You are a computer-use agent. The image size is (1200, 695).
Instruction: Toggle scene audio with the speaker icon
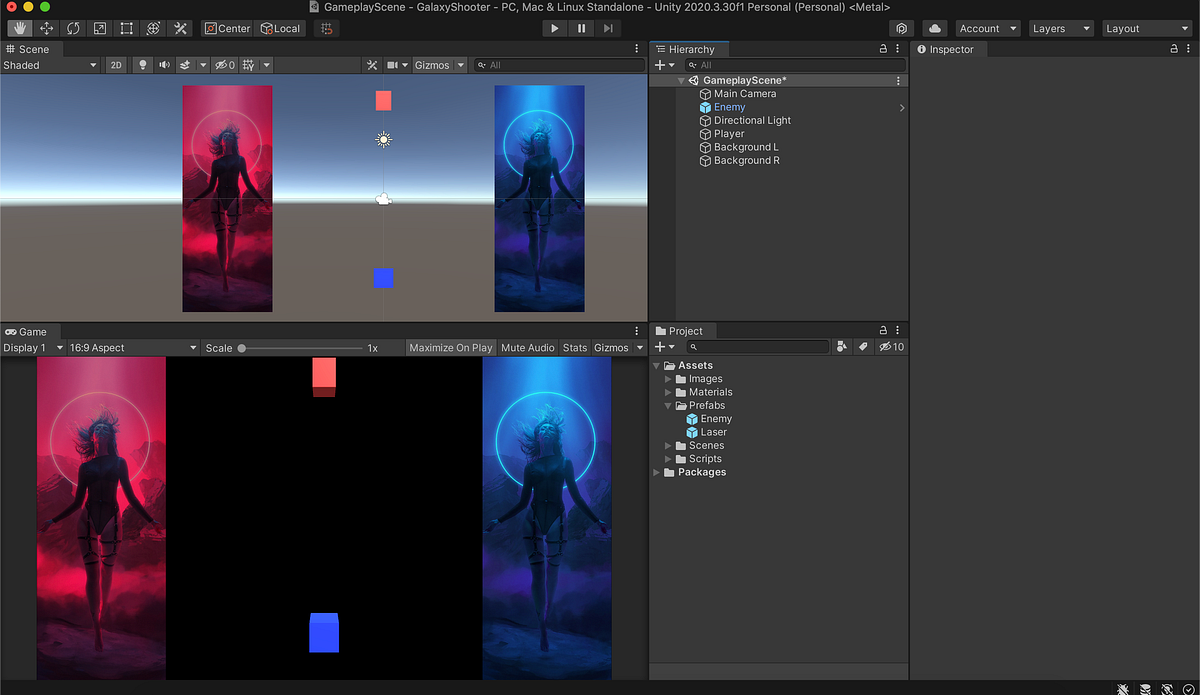165,64
